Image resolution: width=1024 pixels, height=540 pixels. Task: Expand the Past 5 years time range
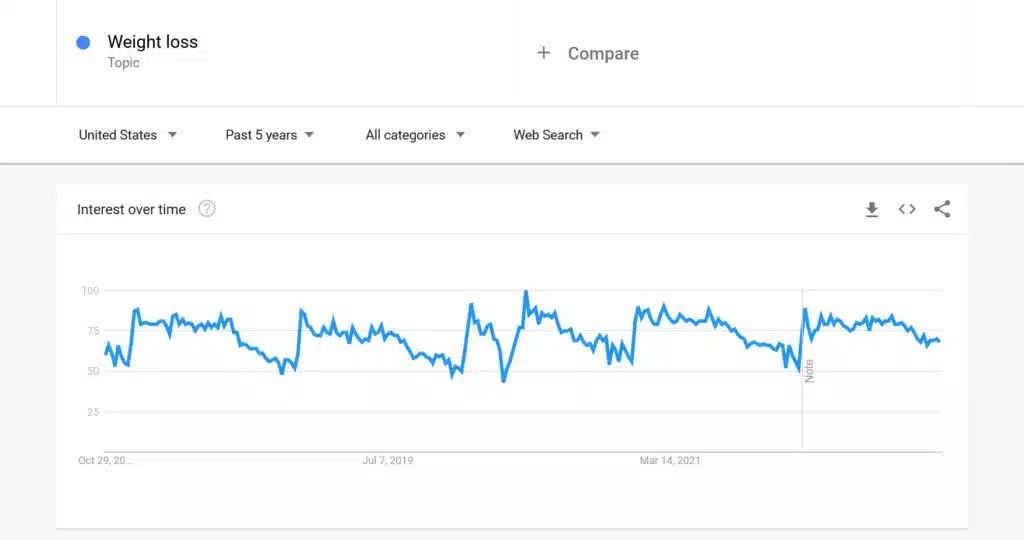coord(270,135)
